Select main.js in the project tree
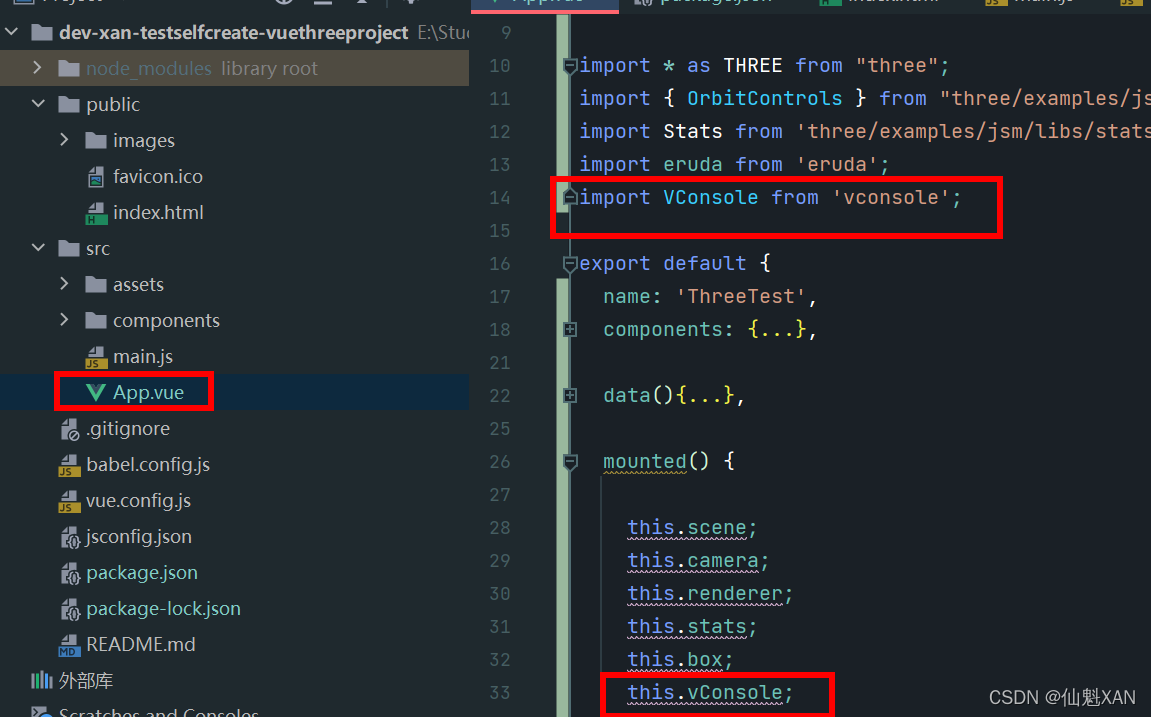 pyautogui.click(x=143, y=357)
